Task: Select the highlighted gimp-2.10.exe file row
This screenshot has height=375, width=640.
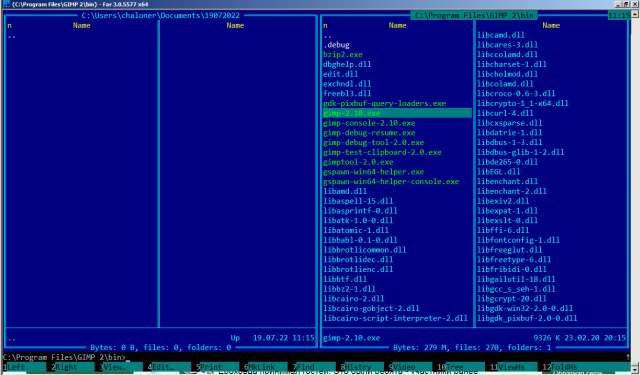Action: (x=397, y=113)
